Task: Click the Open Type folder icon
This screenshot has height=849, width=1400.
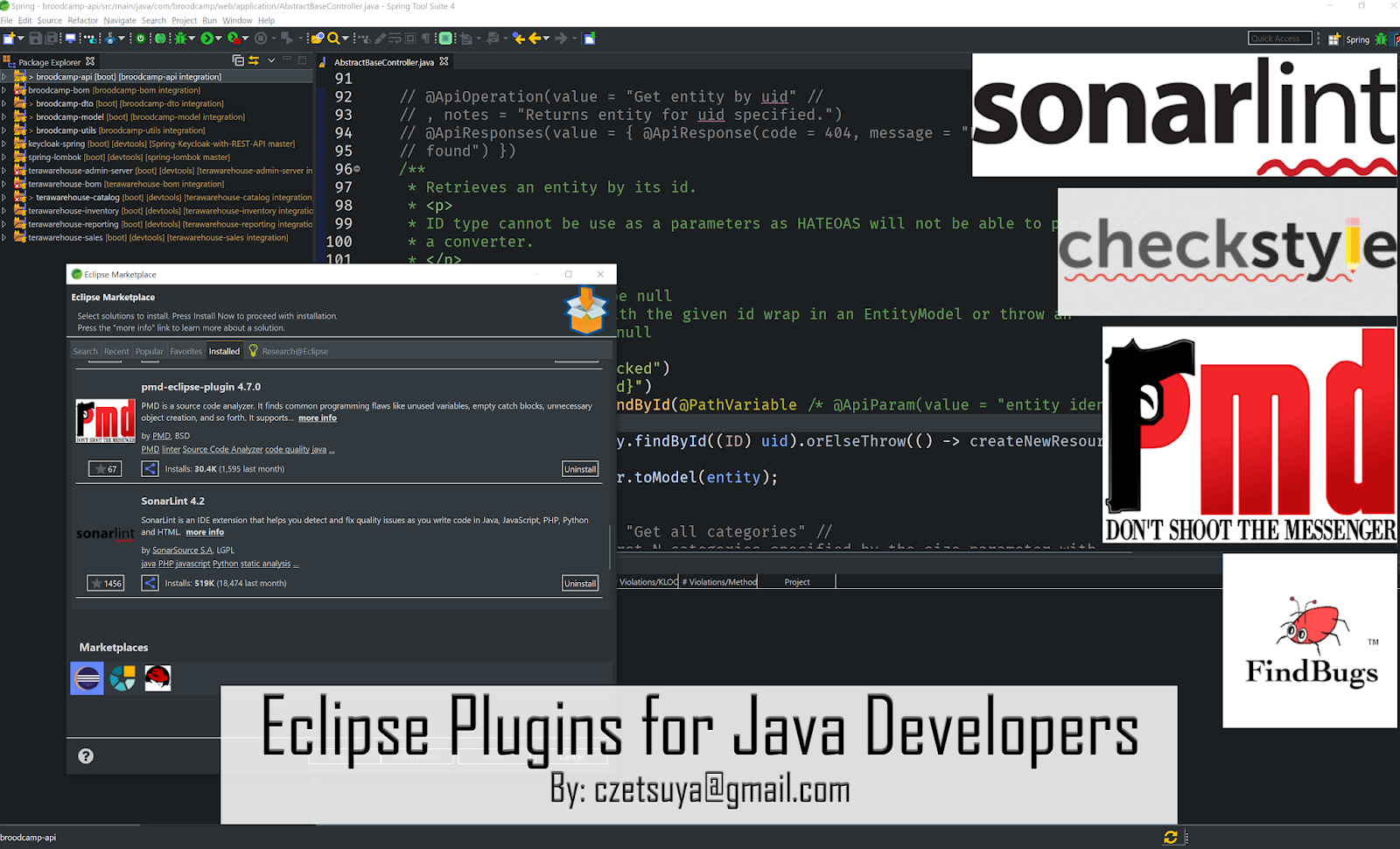Action: (x=317, y=39)
